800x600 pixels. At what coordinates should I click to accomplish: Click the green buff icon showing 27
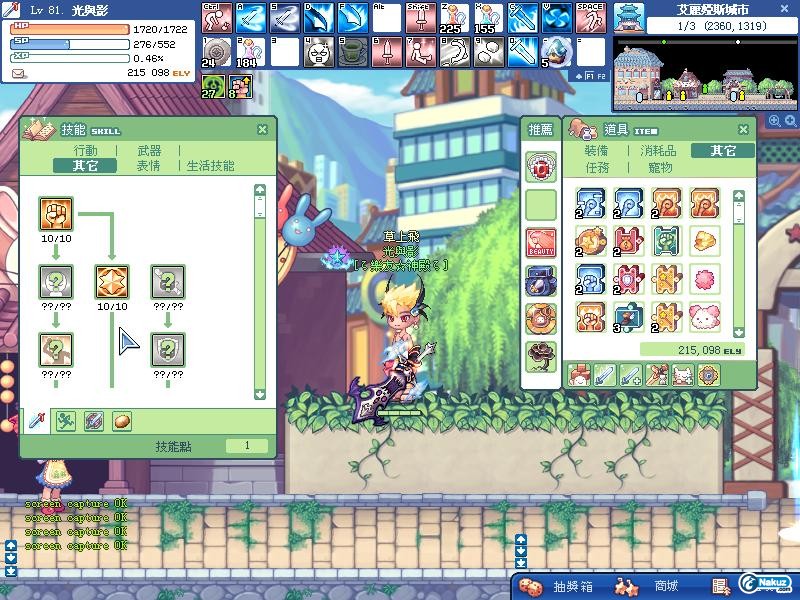click(x=213, y=86)
